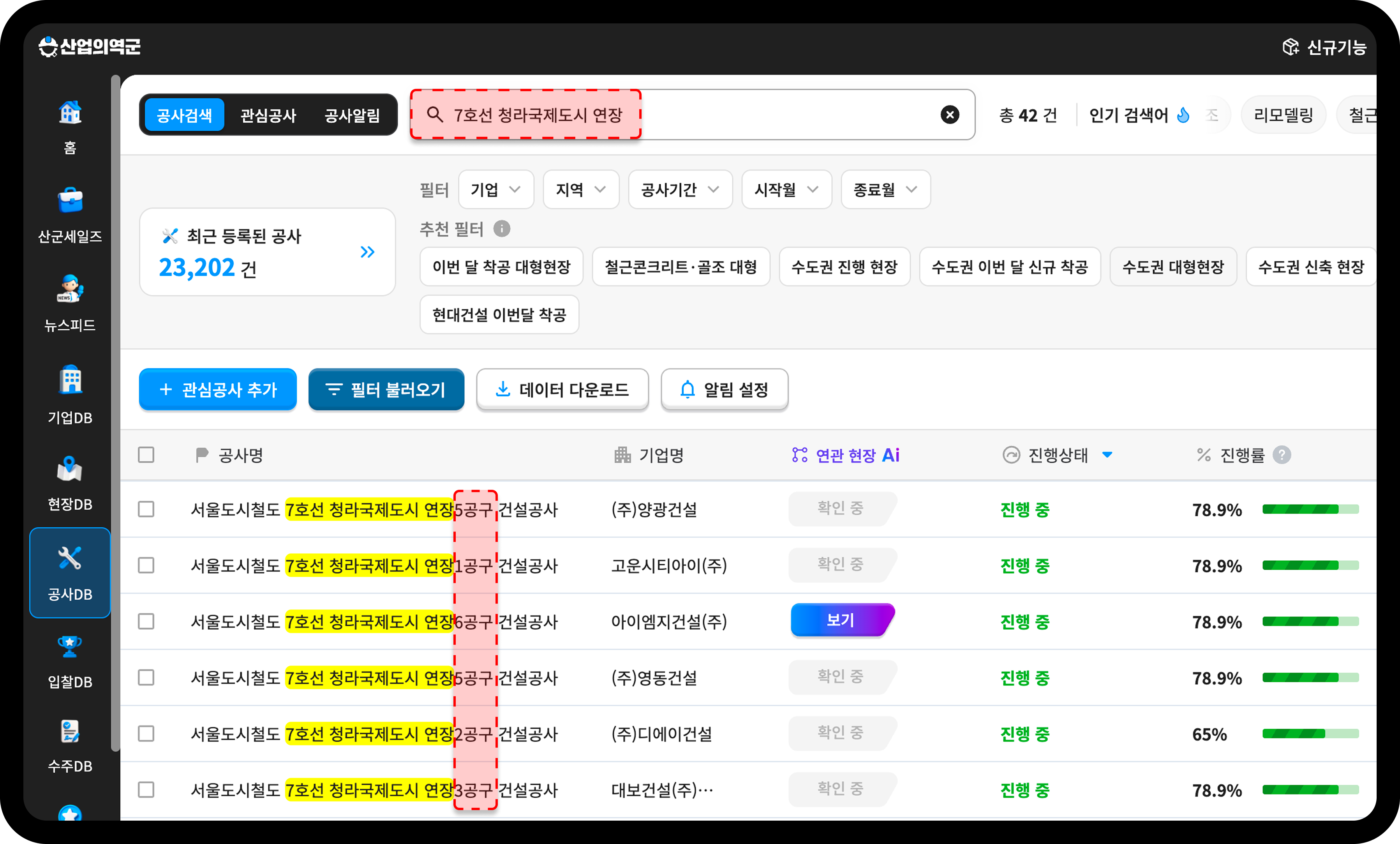Click the sidebar vertical scrollbar

115,413
